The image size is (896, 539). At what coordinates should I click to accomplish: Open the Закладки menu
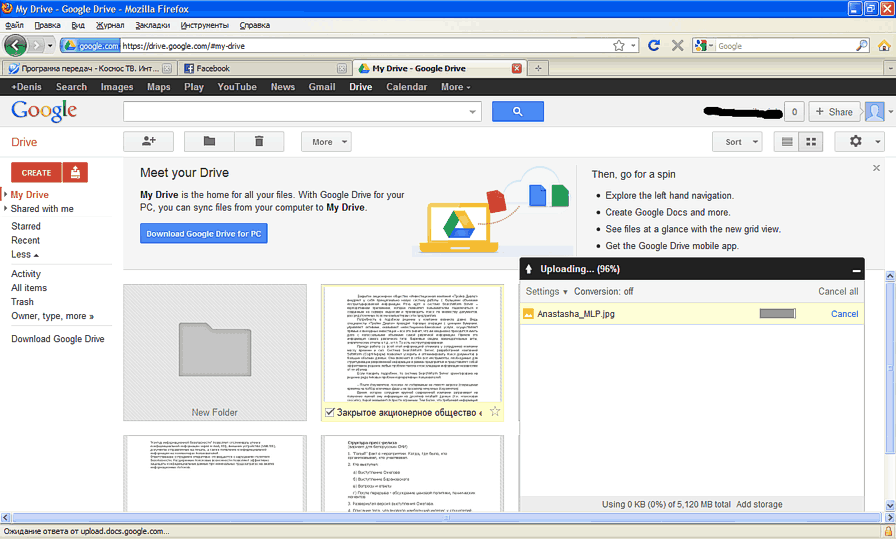153,25
